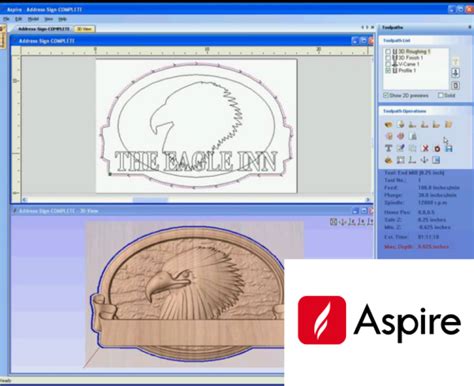Image resolution: width=474 pixels, height=386 pixels.
Task: Click the first icon in the second operations row
Action: [388, 136]
